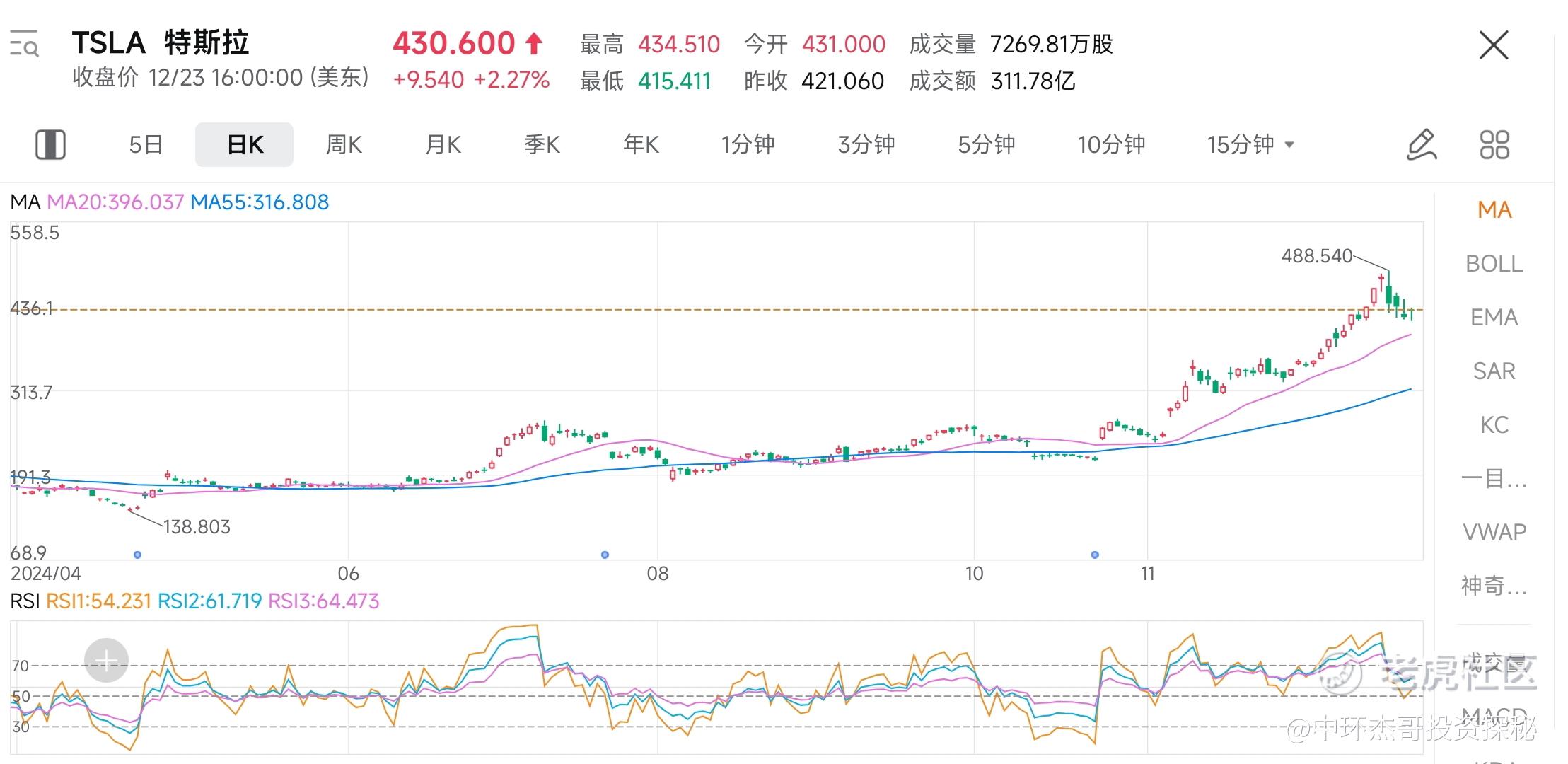Select the 1分钟 interval

point(748,144)
